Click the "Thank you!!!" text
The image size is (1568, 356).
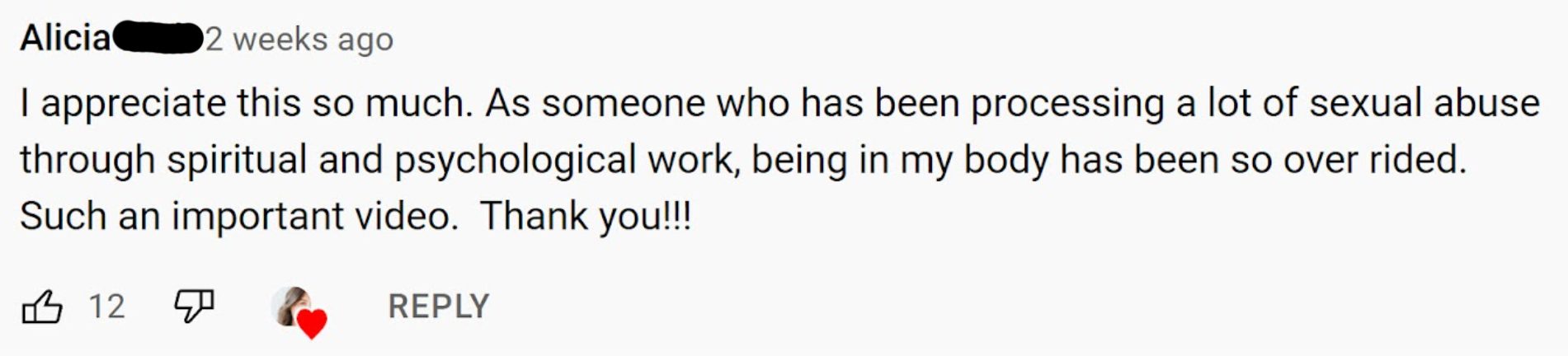[x=586, y=217]
